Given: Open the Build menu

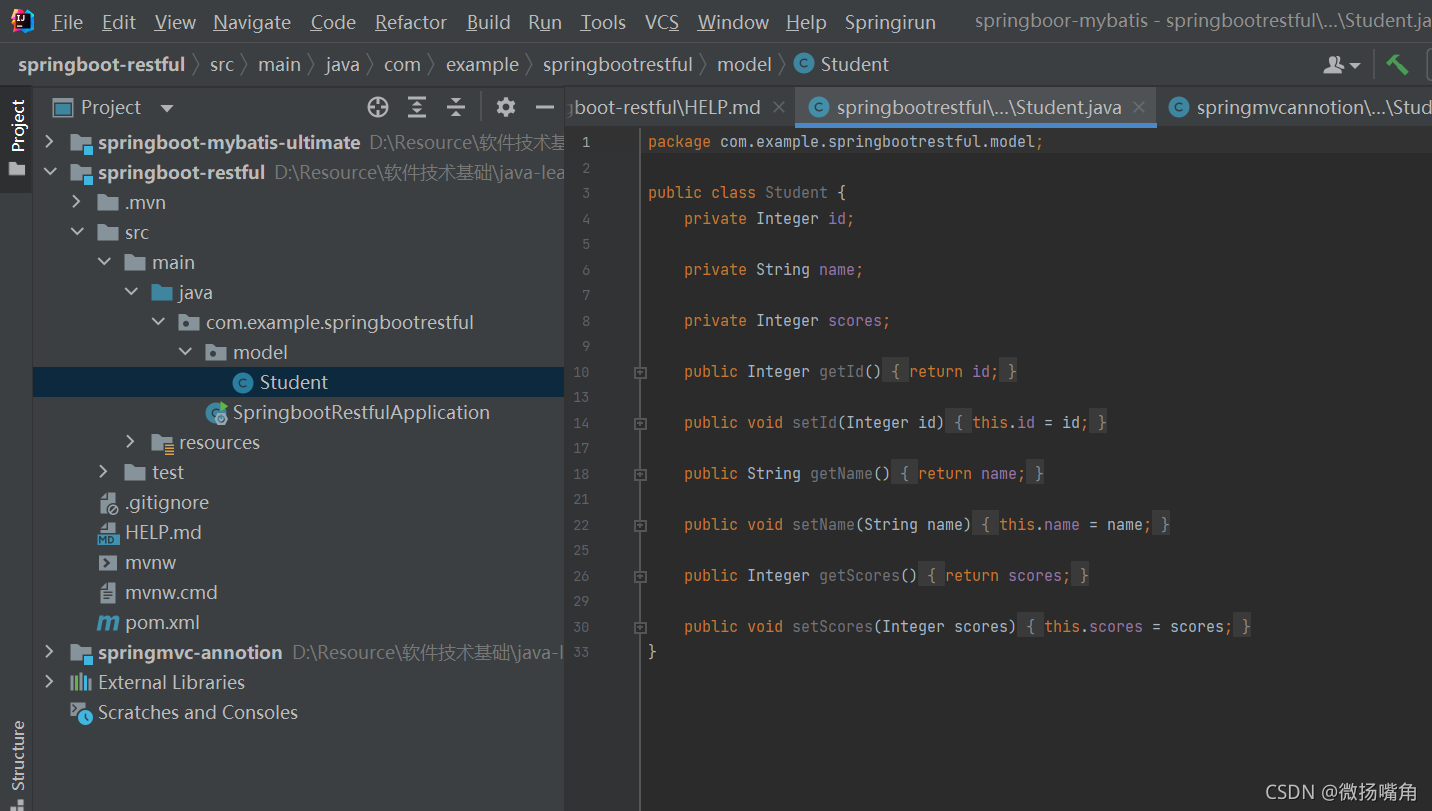Looking at the screenshot, I should (488, 22).
